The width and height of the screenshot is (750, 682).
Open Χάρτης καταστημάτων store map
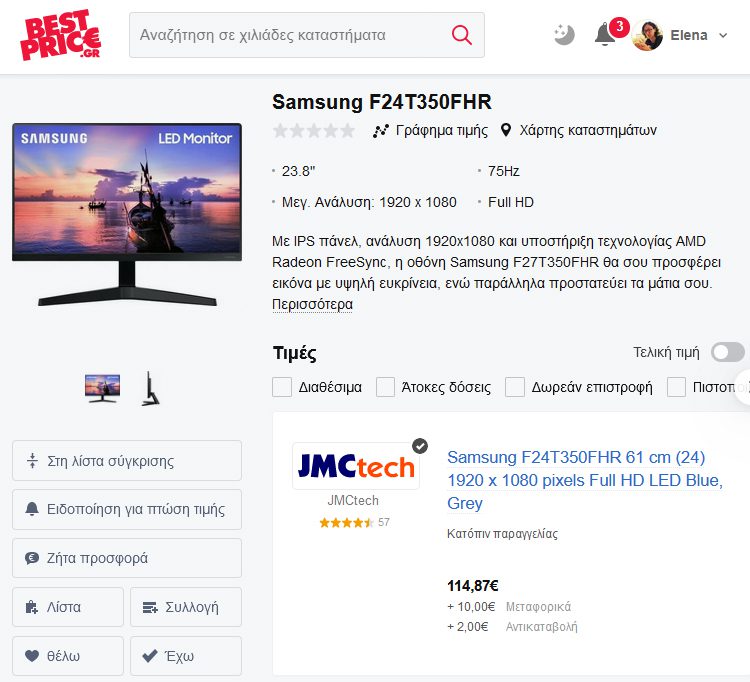(x=578, y=130)
